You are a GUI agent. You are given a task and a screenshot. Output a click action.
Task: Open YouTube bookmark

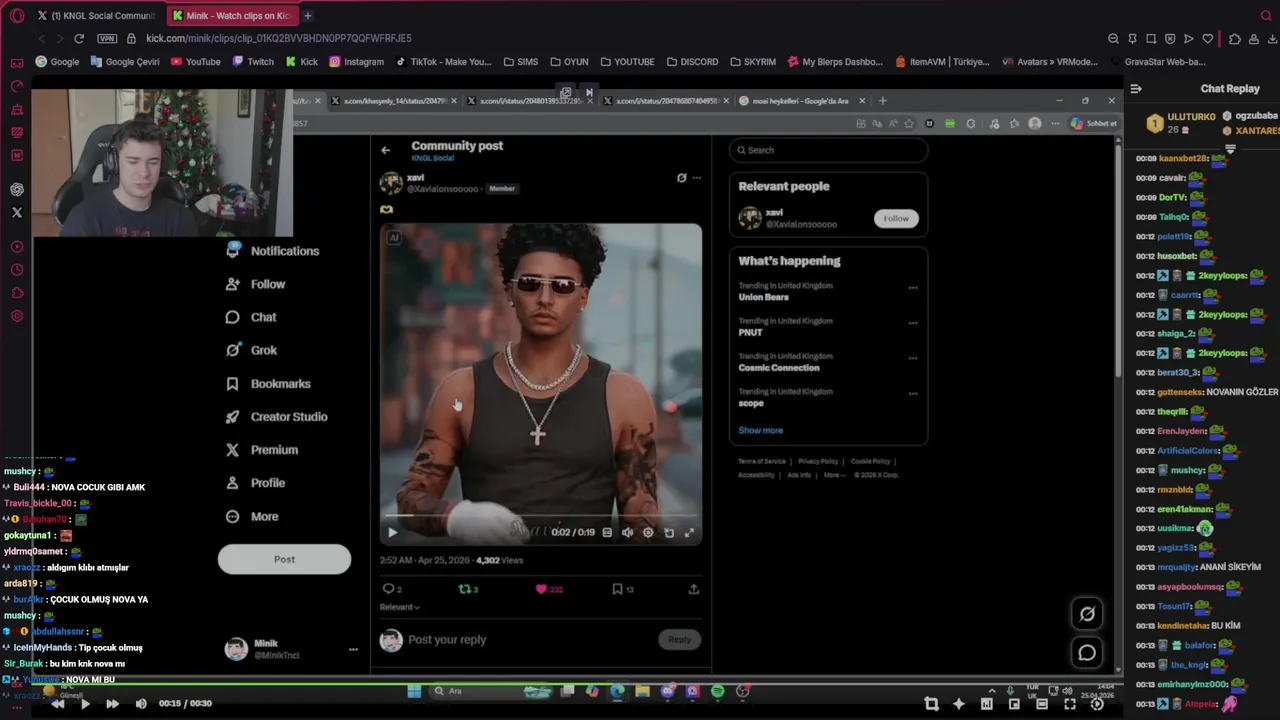[x=195, y=61]
